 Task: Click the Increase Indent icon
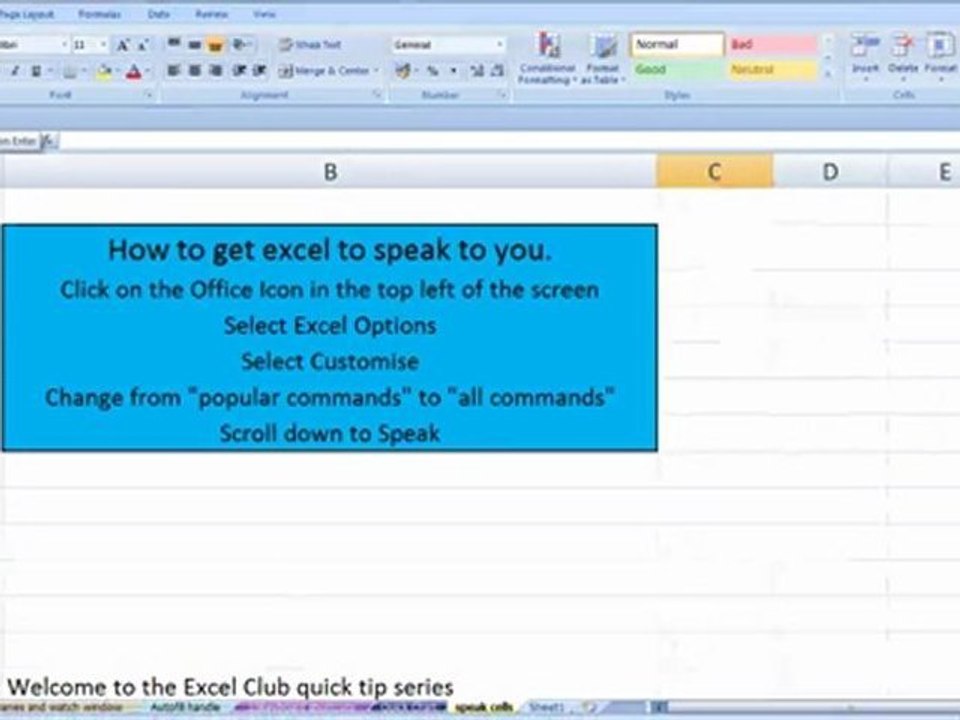point(260,71)
